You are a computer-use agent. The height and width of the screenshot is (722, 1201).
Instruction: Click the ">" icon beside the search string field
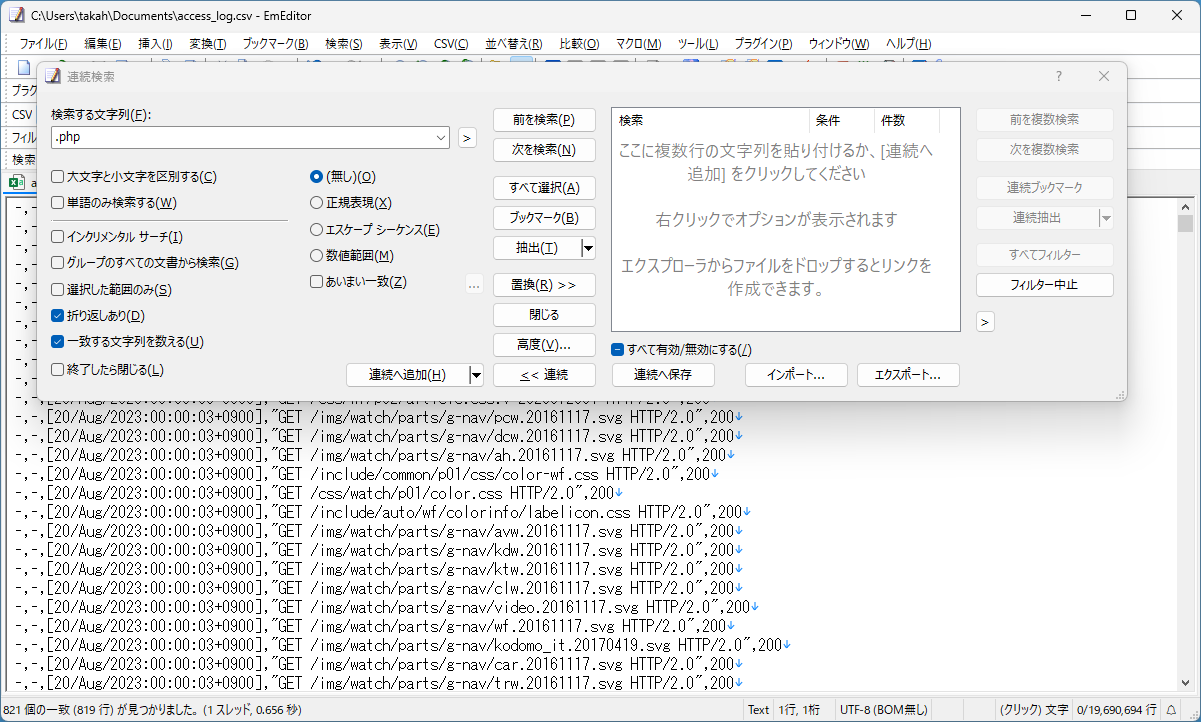point(467,138)
